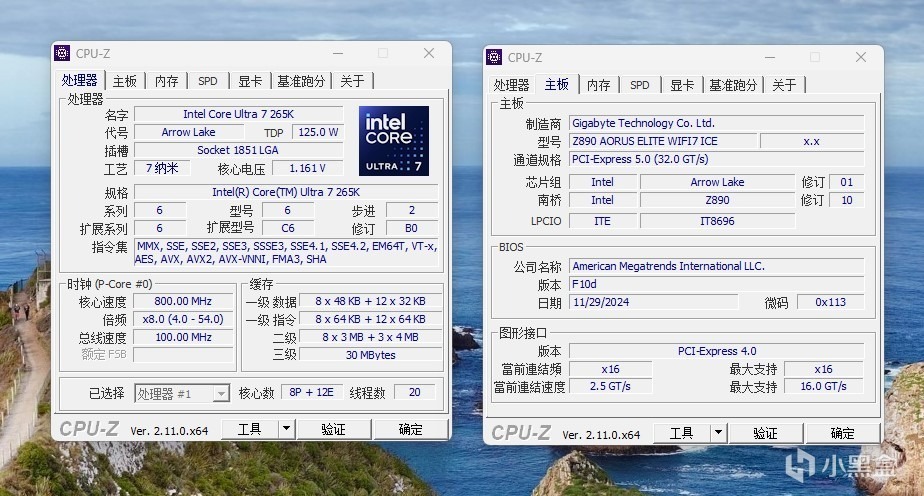Viewport: 924px width, 496px height.
Task: Open 处理器 #1 selection dropdown
Action: point(221,393)
